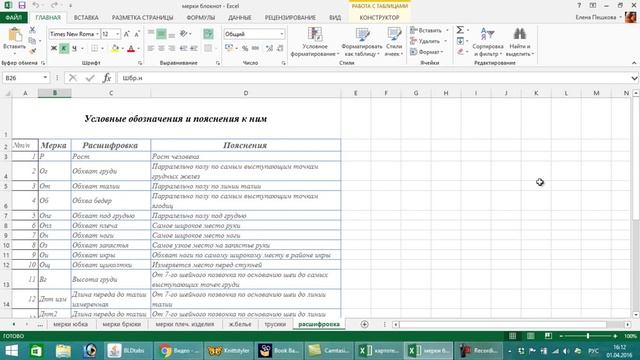Image resolution: width=640 pixels, height=360 pixels.
Task: Open the font name dropdown
Action: [97, 34]
